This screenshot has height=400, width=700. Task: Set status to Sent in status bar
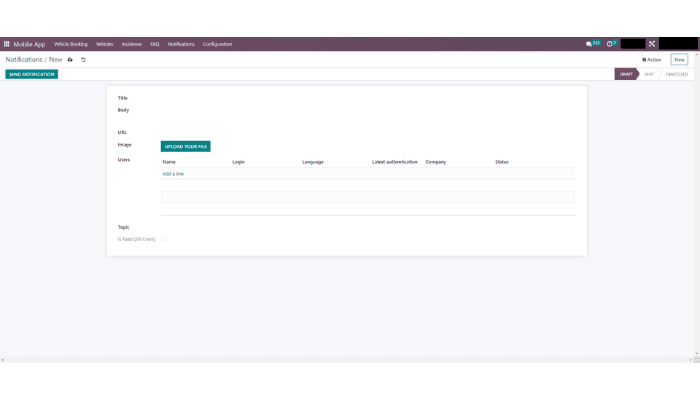(649, 74)
